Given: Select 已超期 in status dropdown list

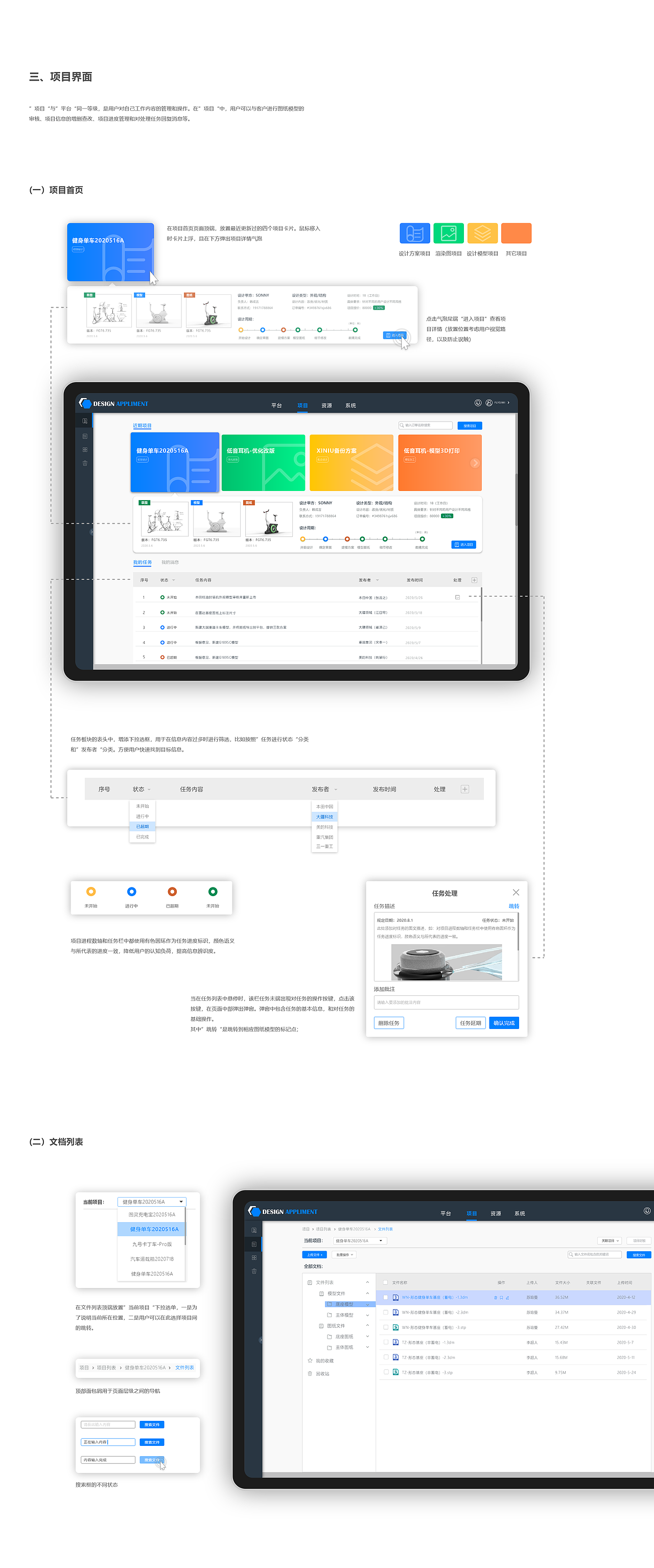Looking at the screenshot, I should click(x=143, y=826).
